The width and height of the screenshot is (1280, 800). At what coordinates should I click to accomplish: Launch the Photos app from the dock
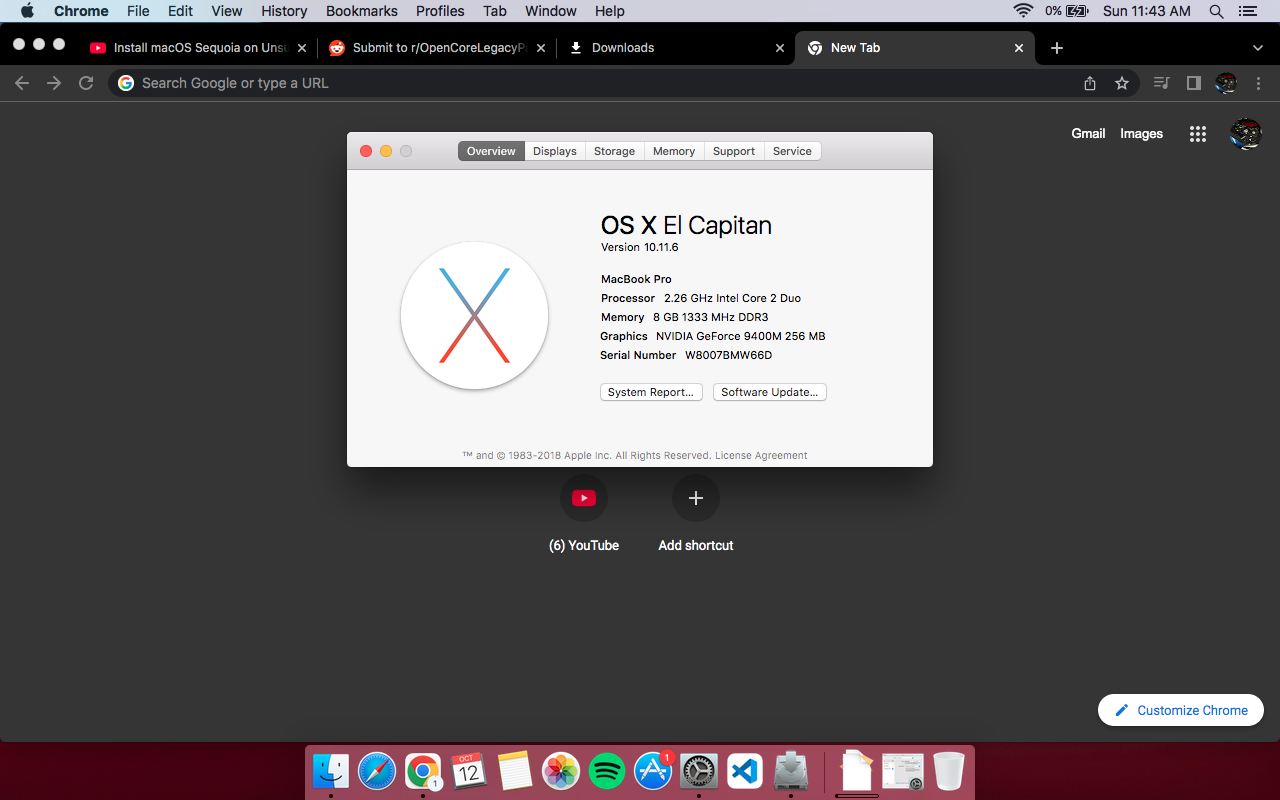pyautogui.click(x=561, y=771)
